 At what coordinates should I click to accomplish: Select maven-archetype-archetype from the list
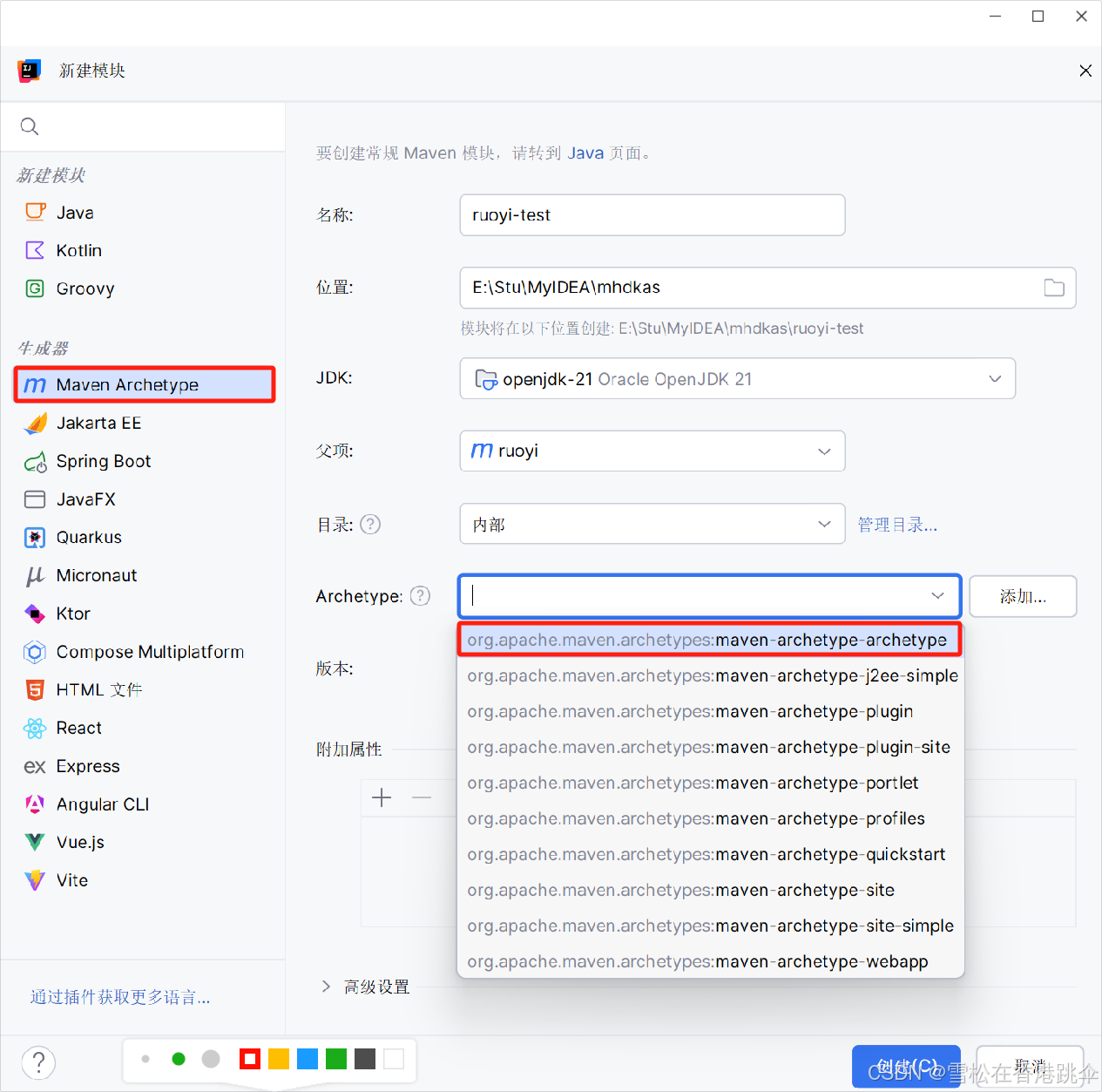click(x=710, y=640)
